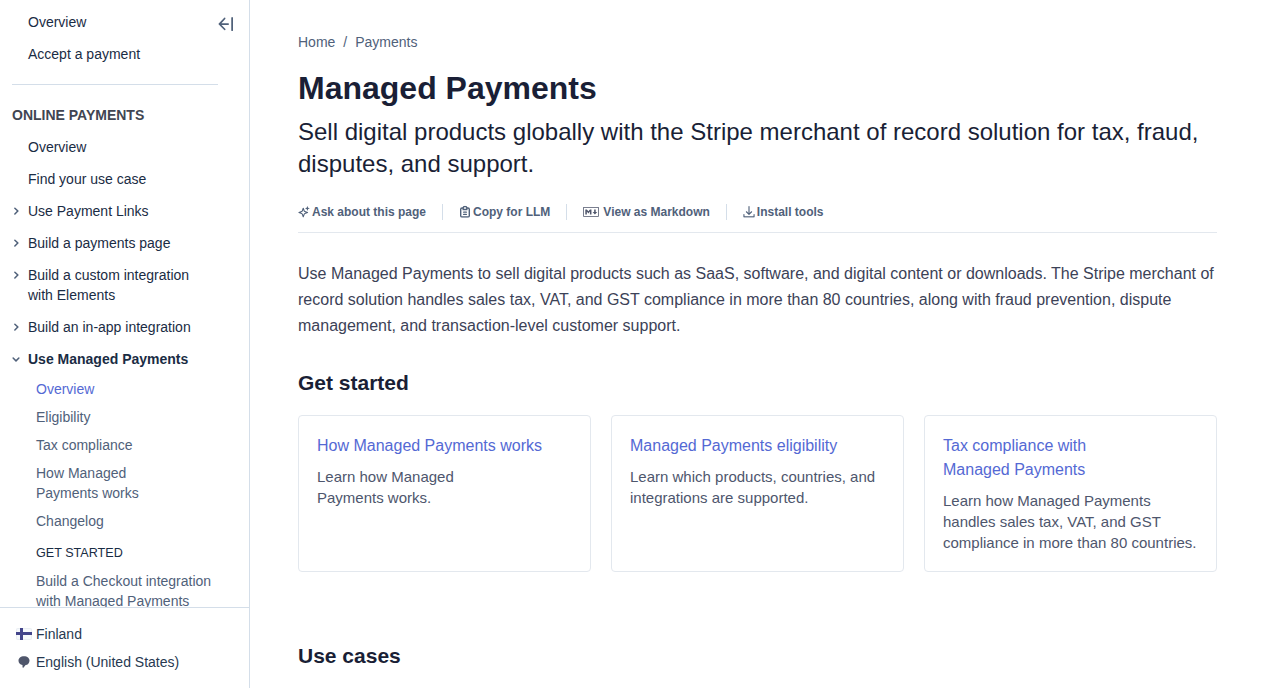The width and height of the screenshot is (1280, 688).
Task: Open Managed Payments eligibility card link
Action: click(x=733, y=445)
